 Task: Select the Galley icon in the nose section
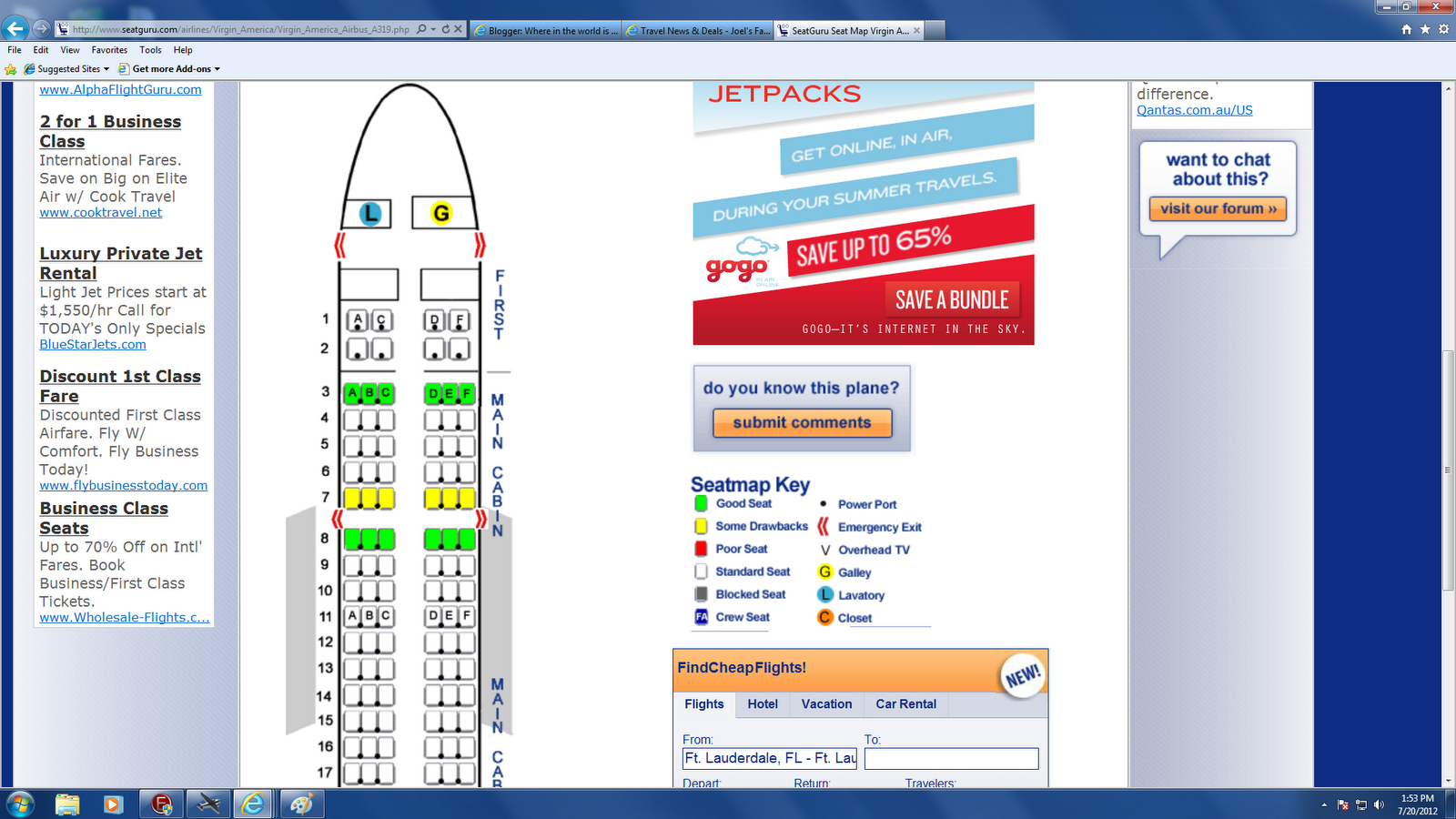click(441, 214)
